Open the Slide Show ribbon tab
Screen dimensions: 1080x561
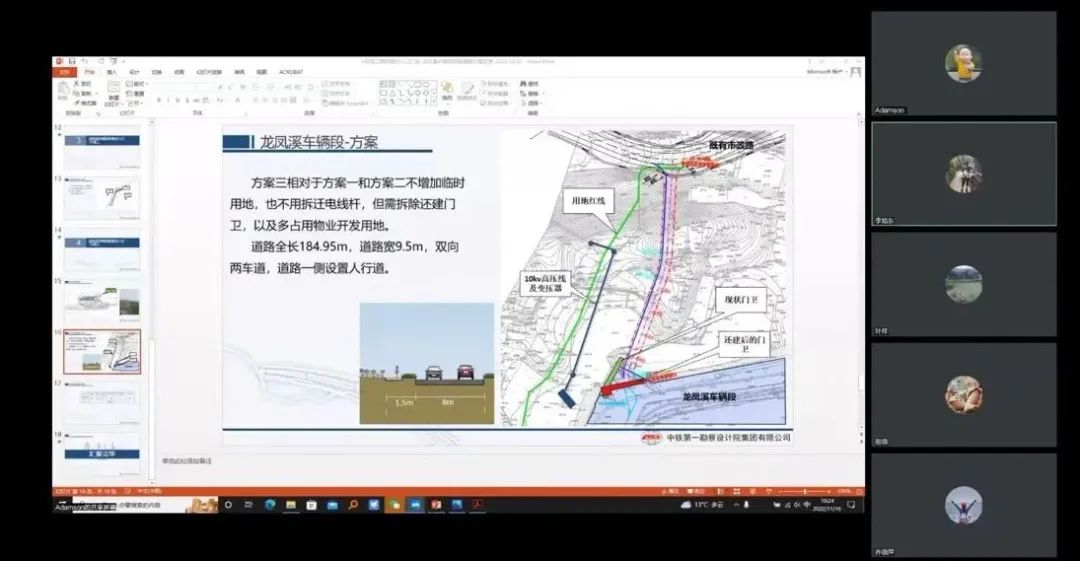click(209, 72)
